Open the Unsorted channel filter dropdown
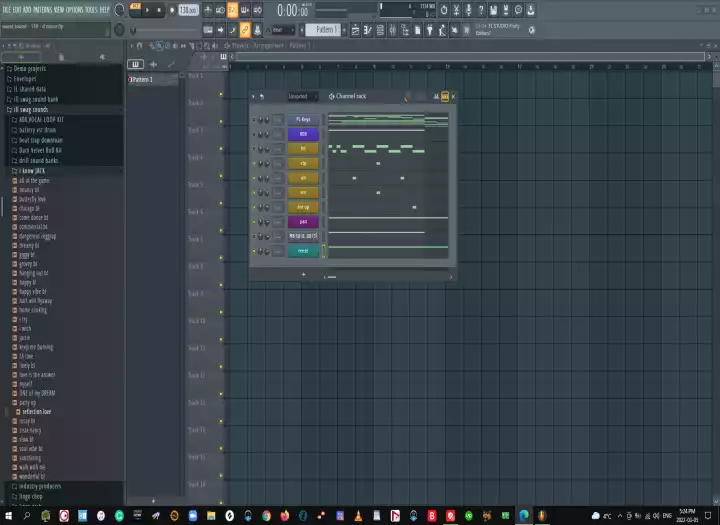720x525 pixels. (303, 96)
